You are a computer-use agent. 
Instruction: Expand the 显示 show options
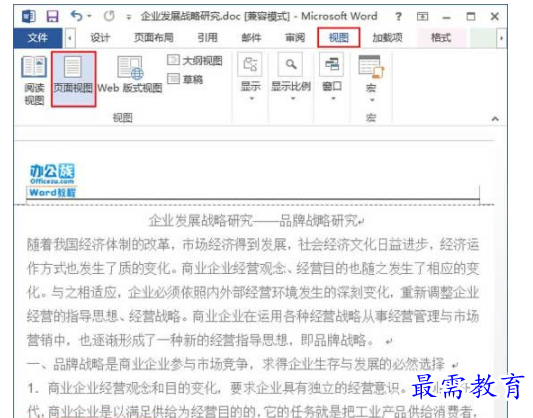click(x=251, y=77)
